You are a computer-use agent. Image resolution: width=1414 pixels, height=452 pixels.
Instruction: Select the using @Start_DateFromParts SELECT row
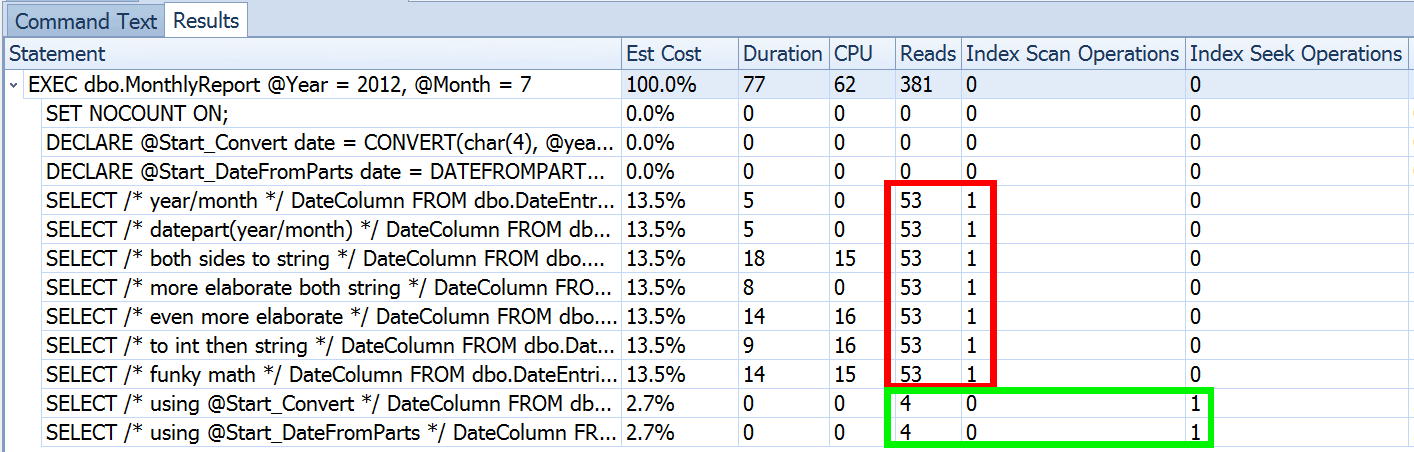pyautogui.click(x=707, y=433)
